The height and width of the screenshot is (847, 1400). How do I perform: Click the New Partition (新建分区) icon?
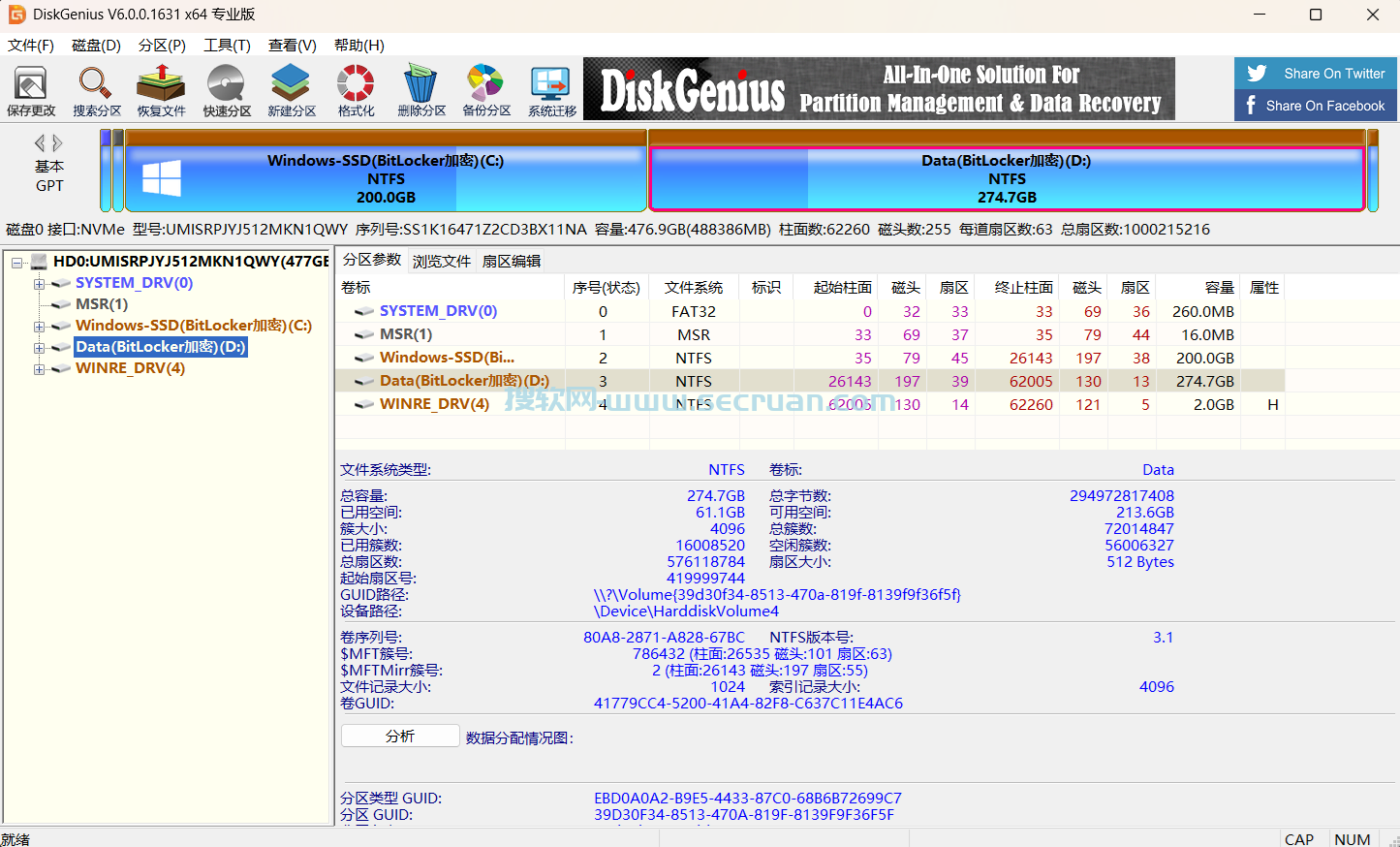click(x=292, y=91)
